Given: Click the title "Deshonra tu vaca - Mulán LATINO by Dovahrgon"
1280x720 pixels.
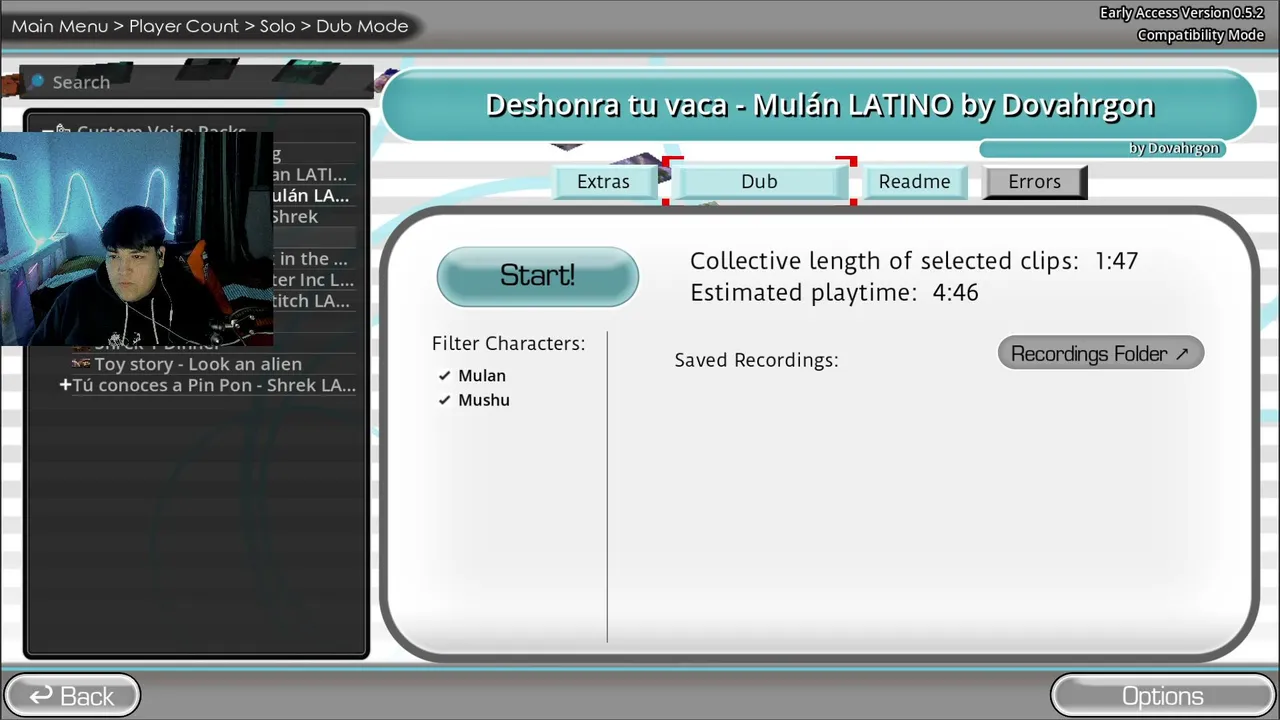Looking at the screenshot, I should click(820, 105).
